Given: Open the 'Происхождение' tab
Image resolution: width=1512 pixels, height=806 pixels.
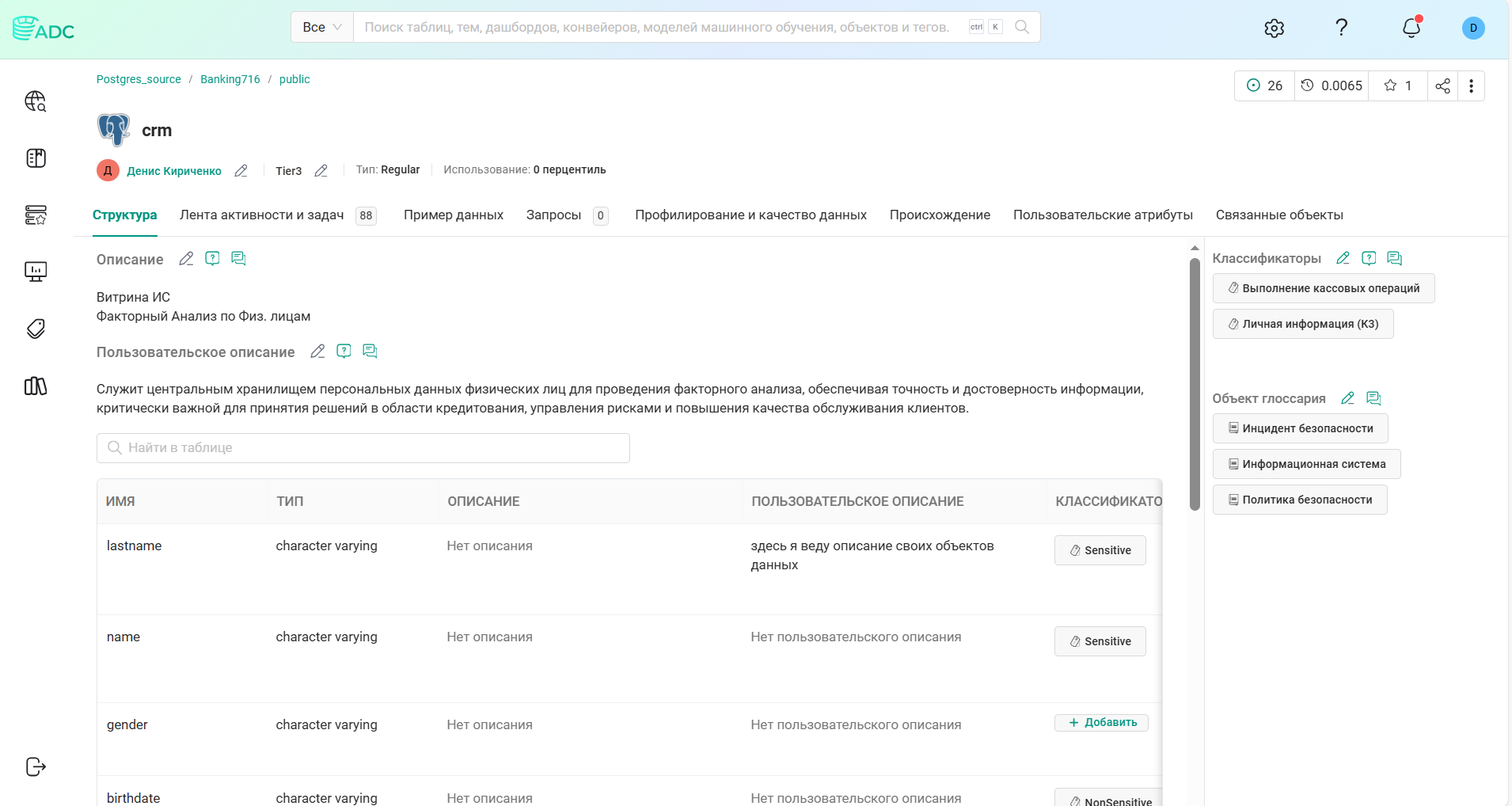Looking at the screenshot, I should coord(940,215).
